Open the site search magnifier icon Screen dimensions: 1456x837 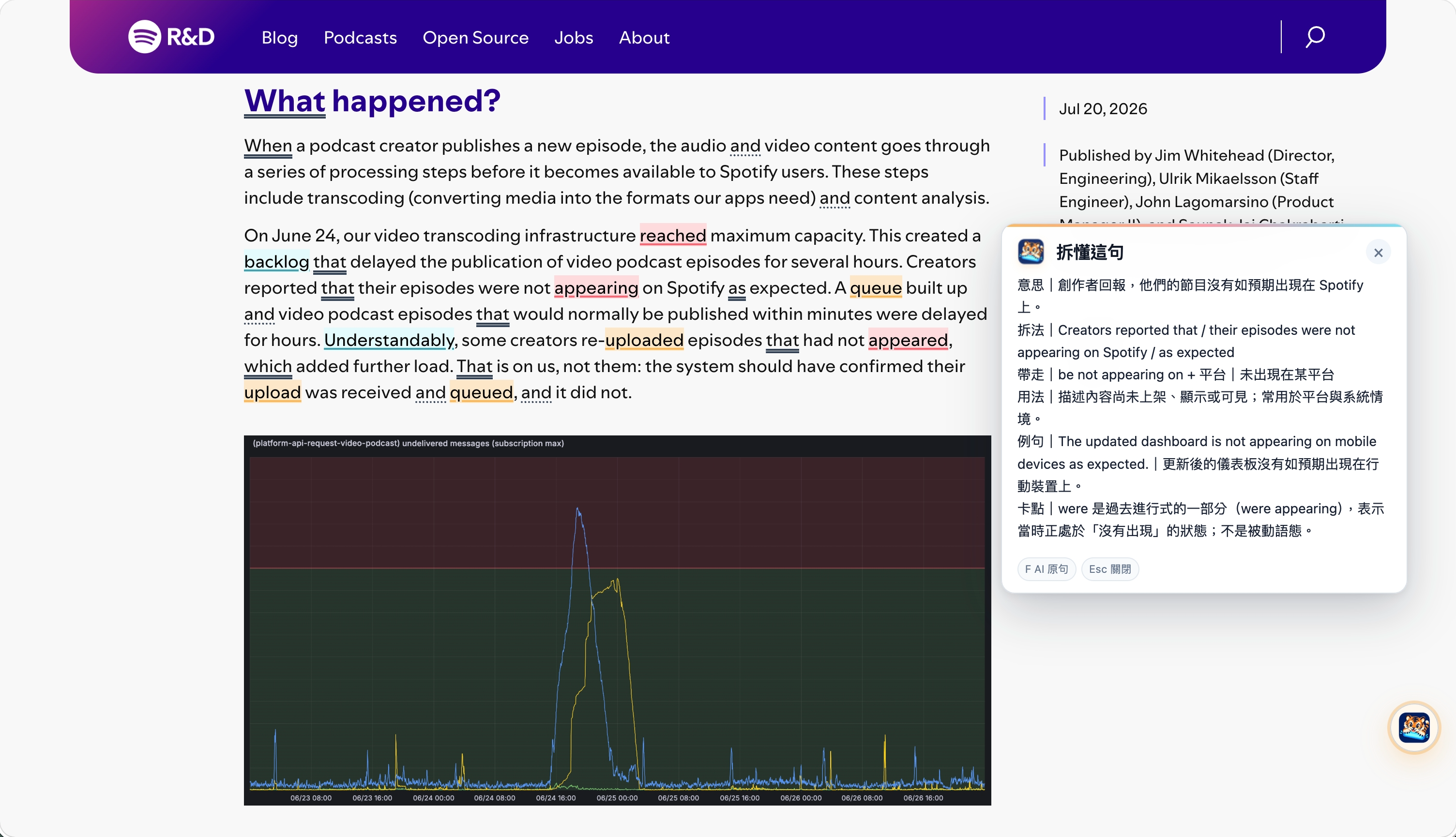pyautogui.click(x=1315, y=37)
